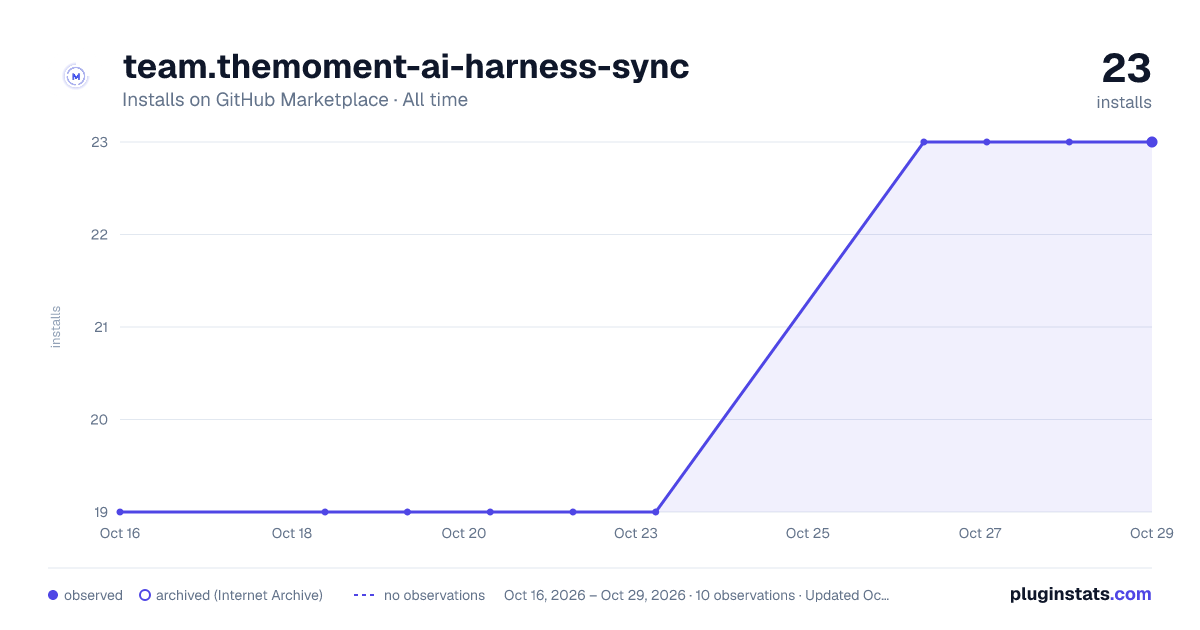Click the x-axis label Oct 27
Screen dimensions: 1200x630
click(x=980, y=533)
